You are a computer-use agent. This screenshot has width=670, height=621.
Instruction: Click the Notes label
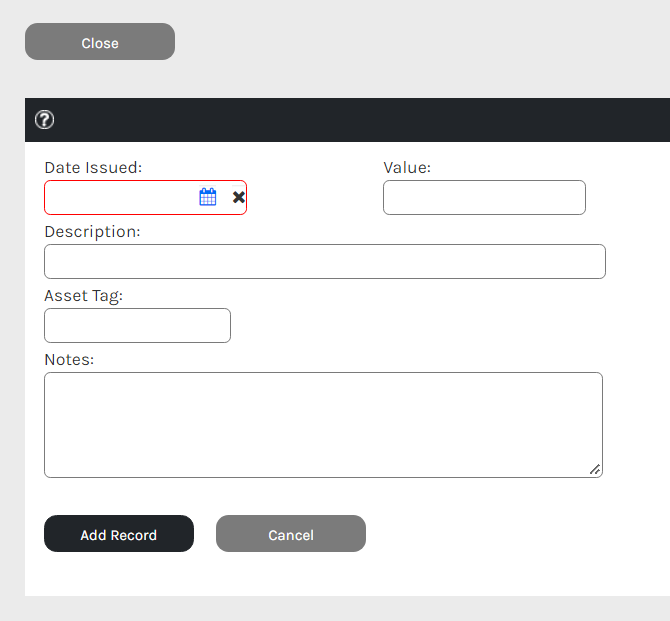click(69, 360)
